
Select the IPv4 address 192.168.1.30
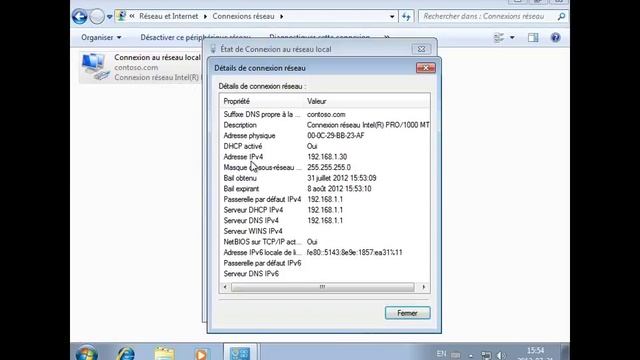point(327,157)
